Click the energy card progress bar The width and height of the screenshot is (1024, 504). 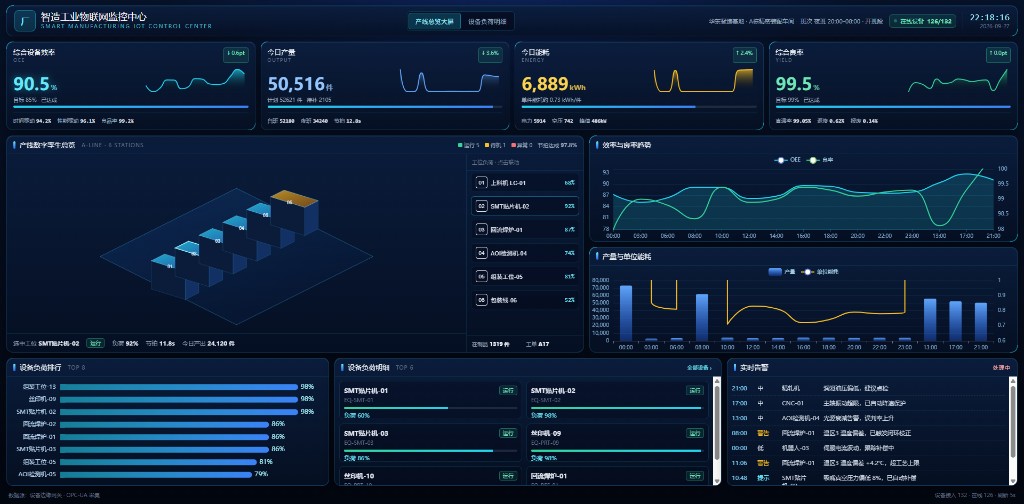tap(639, 106)
